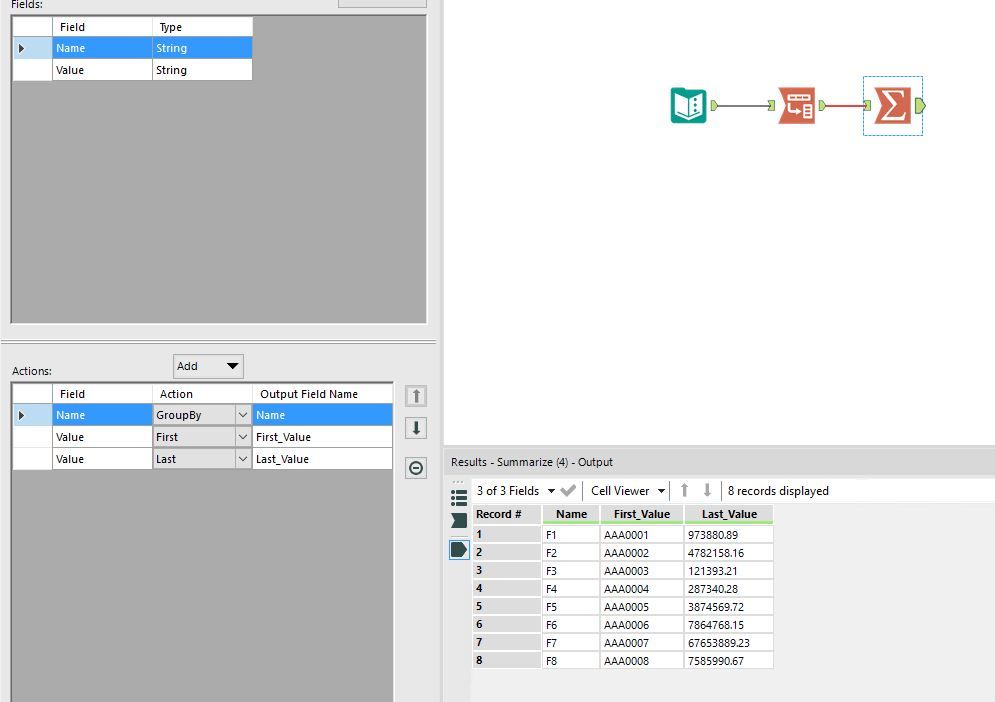Select cell F2 in results
This screenshot has width=995, height=702.
tap(571, 553)
